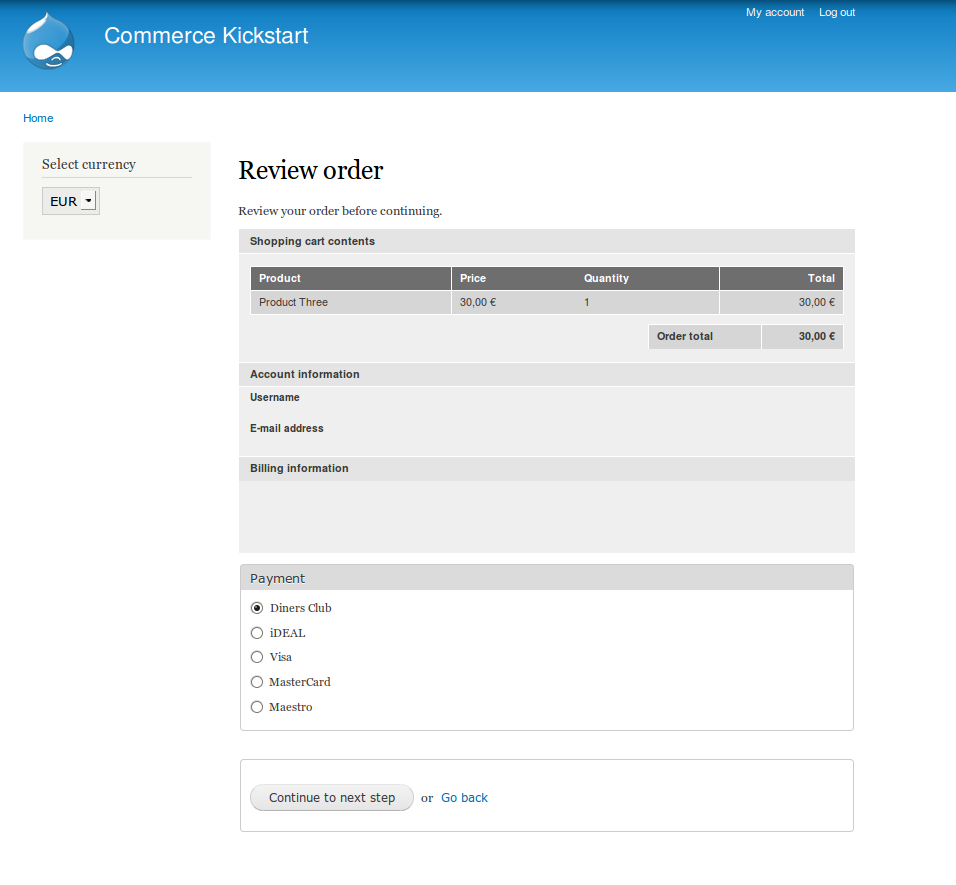Open the Commerce Kickstart site title link
Viewport: 956px width, 885px height.
[x=206, y=35]
